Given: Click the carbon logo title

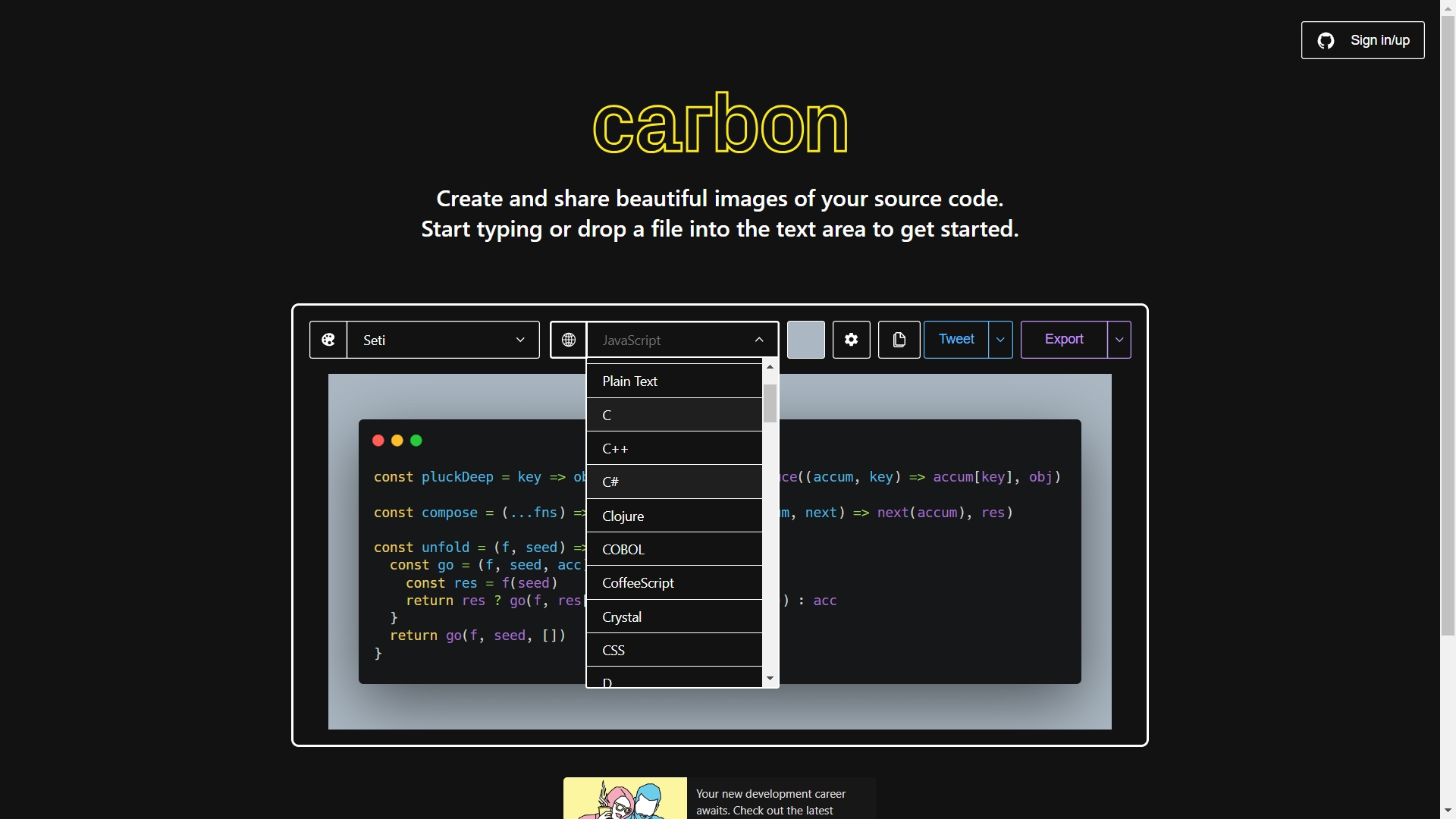Looking at the screenshot, I should click(x=720, y=123).
